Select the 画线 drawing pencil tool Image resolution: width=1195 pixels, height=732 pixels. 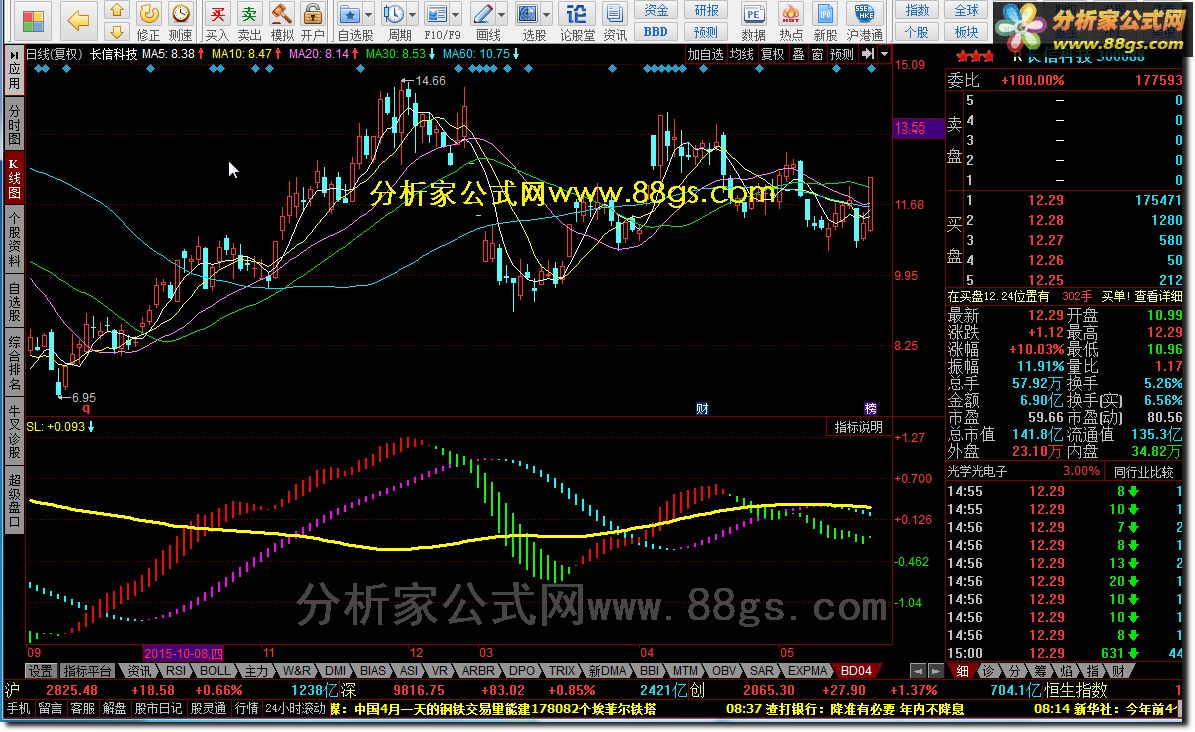(482, 14)
